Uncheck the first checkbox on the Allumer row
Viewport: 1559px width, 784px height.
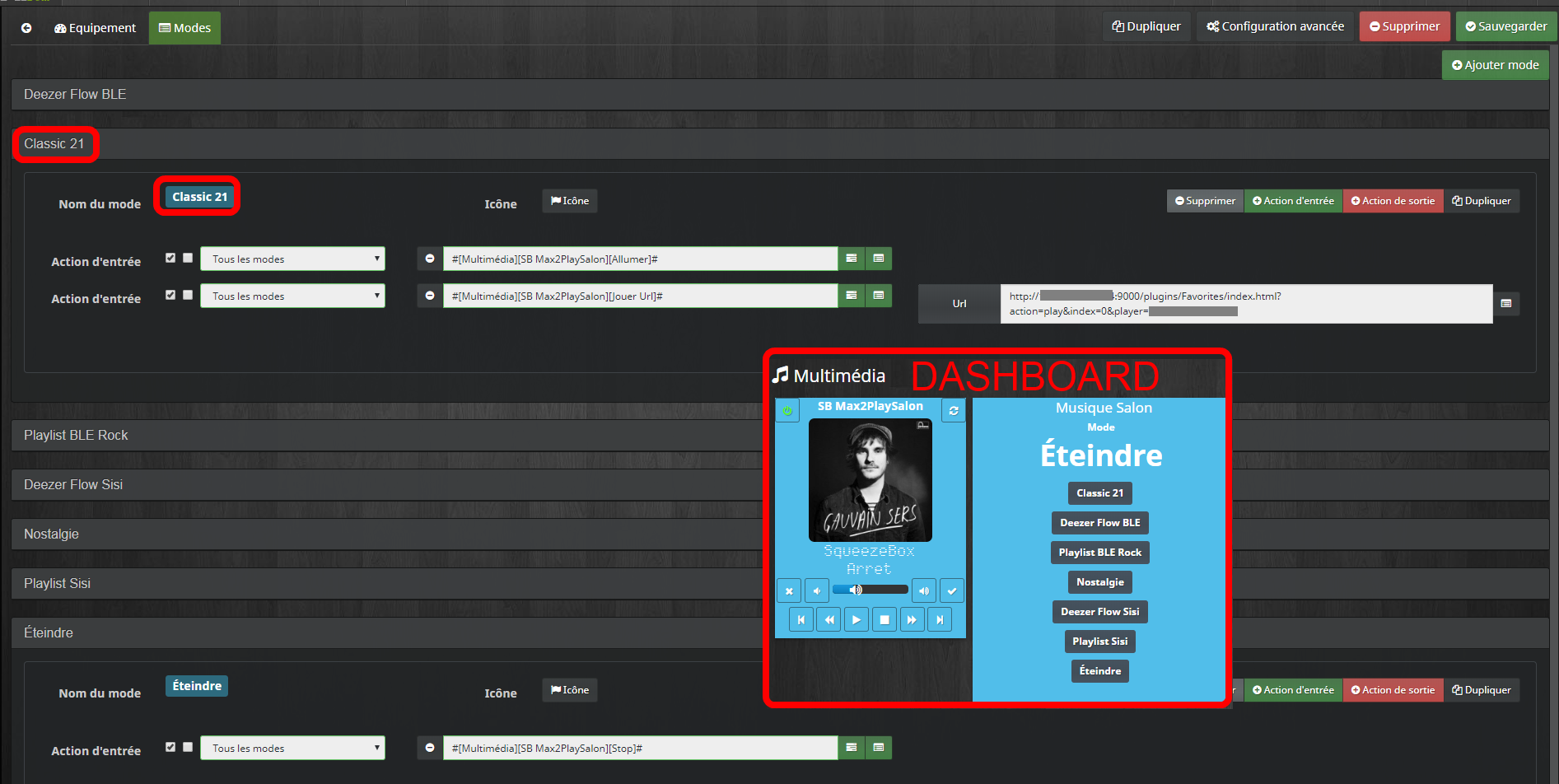pyautogui.click(x=170, y=258)
